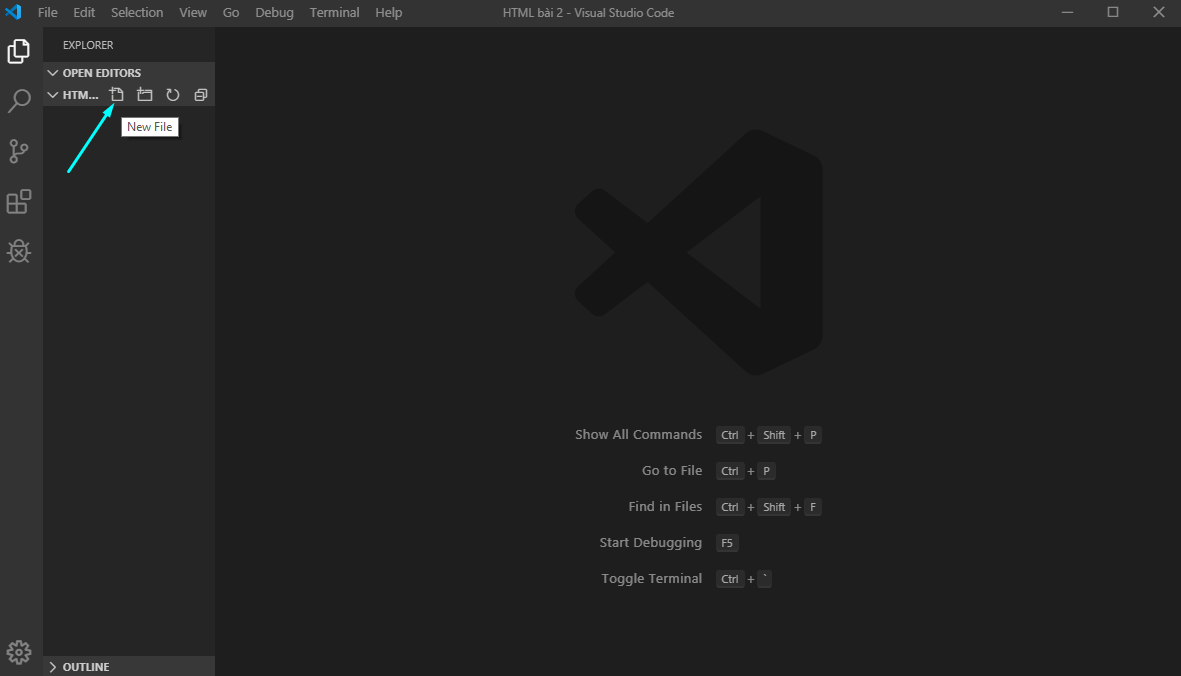This screenshot has width=1181, height=676.
Task: Open the Search view in activity bar
Action: (x=19, y=101)
